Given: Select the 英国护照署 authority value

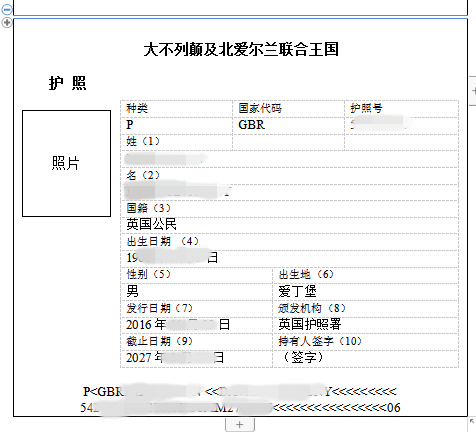Looking at the screenshot, I should point(310,324).
